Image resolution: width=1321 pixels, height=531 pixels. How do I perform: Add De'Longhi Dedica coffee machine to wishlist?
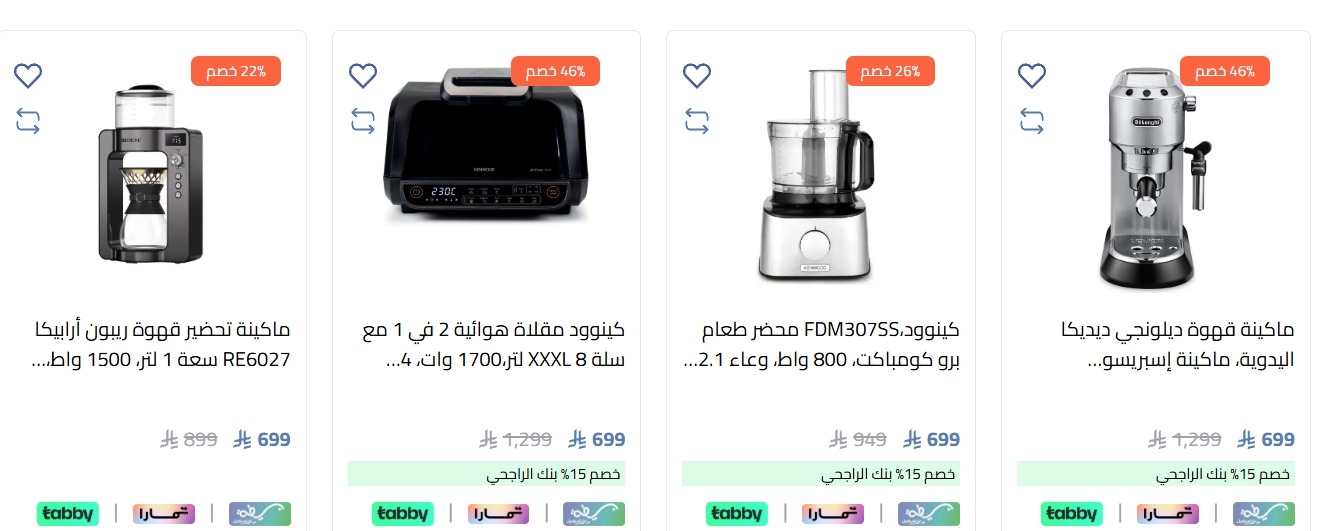(1031, 75)
